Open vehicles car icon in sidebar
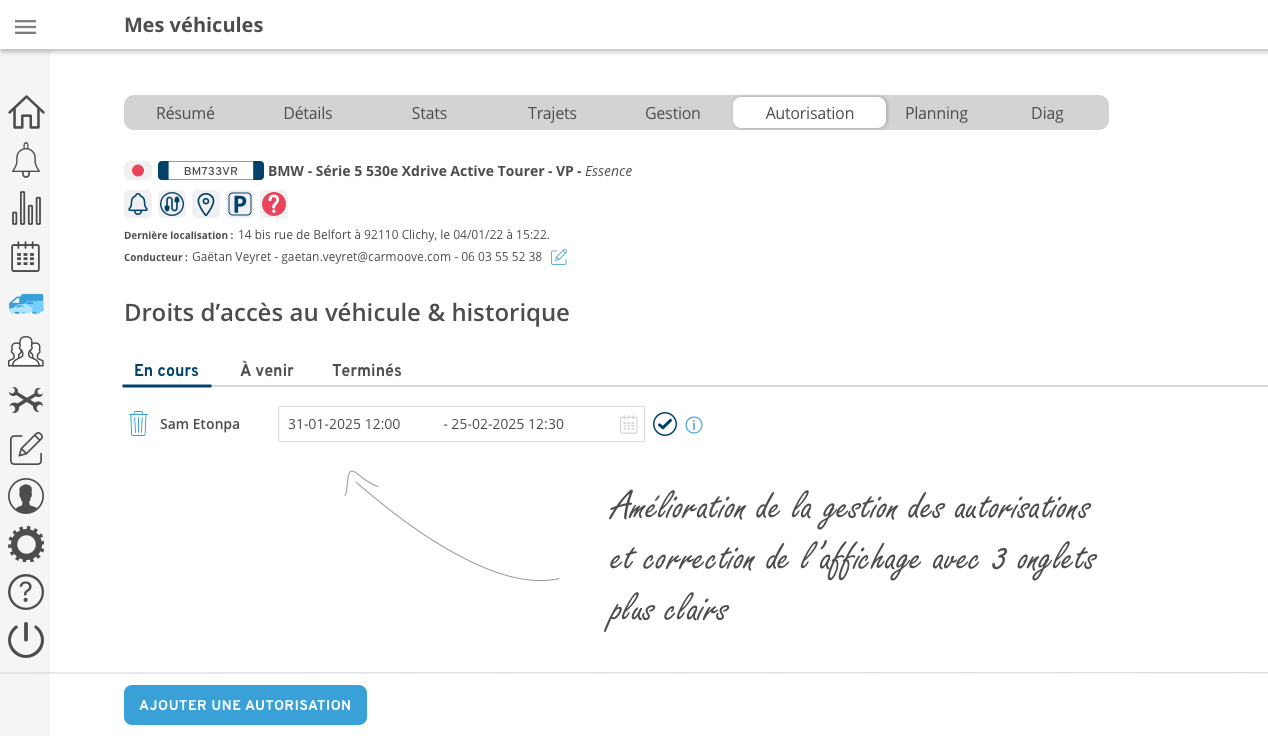Viewport: 1268px width, 736px height. [26, 305]
